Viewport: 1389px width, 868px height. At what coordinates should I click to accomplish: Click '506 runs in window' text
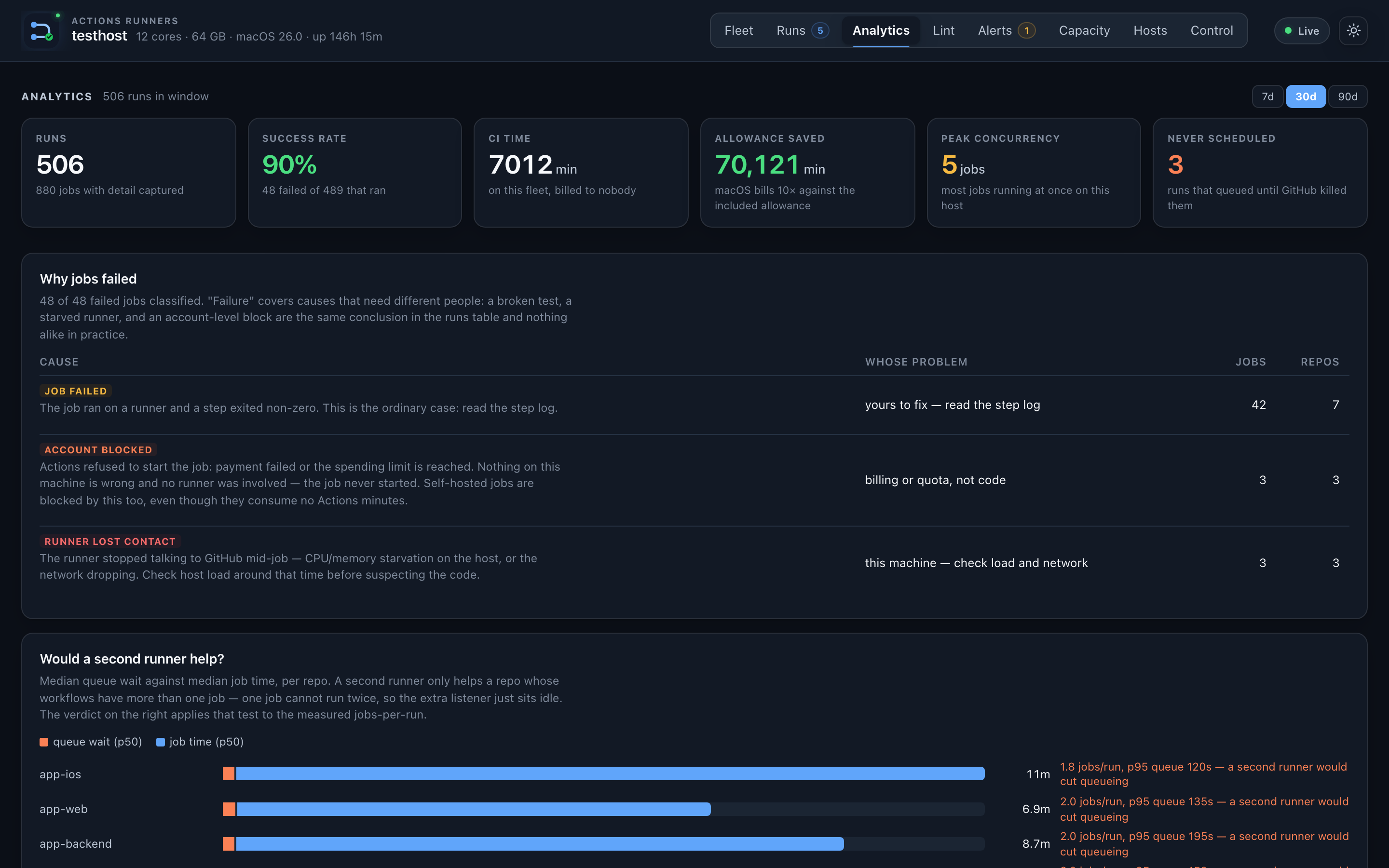pyautogui.click(x=156, y=96)
